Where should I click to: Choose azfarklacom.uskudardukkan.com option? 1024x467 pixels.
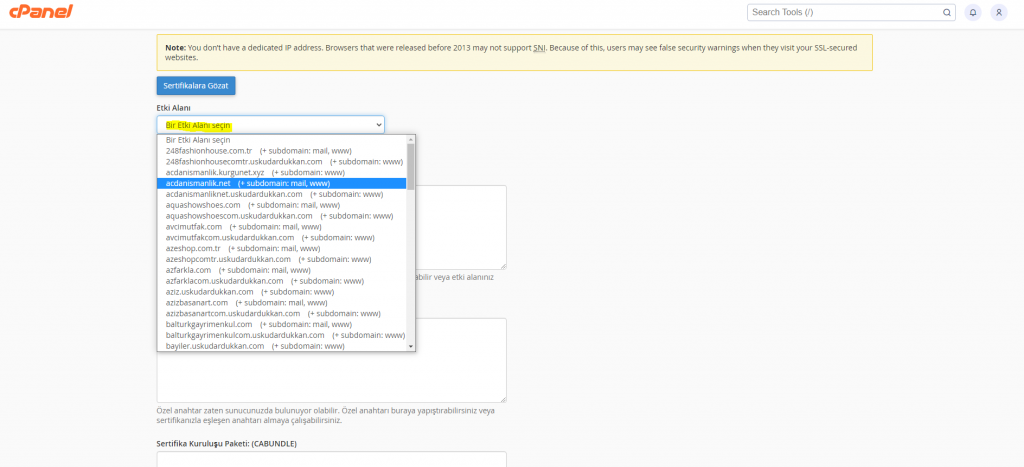coord(281,281)
